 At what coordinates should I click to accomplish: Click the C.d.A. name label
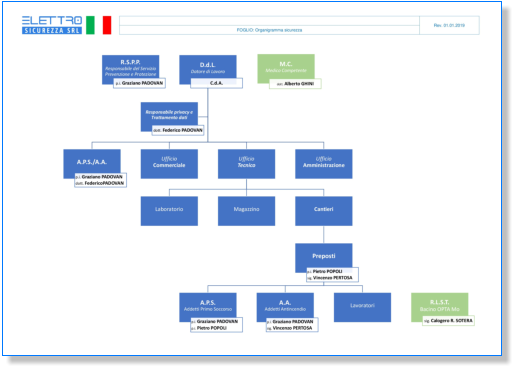point(216,83)
